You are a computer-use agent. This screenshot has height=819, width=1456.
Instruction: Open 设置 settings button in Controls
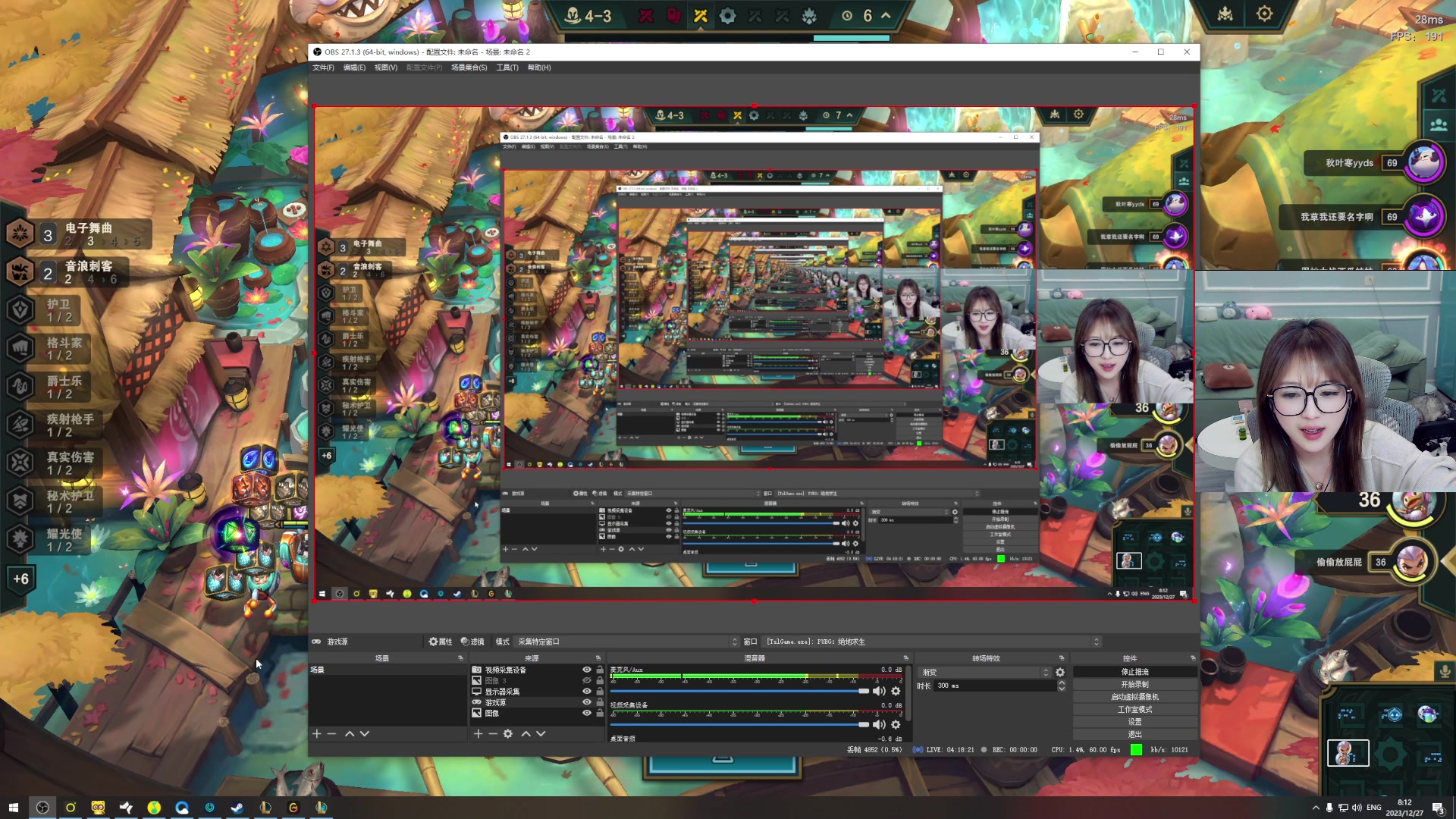coord(1134,722)
